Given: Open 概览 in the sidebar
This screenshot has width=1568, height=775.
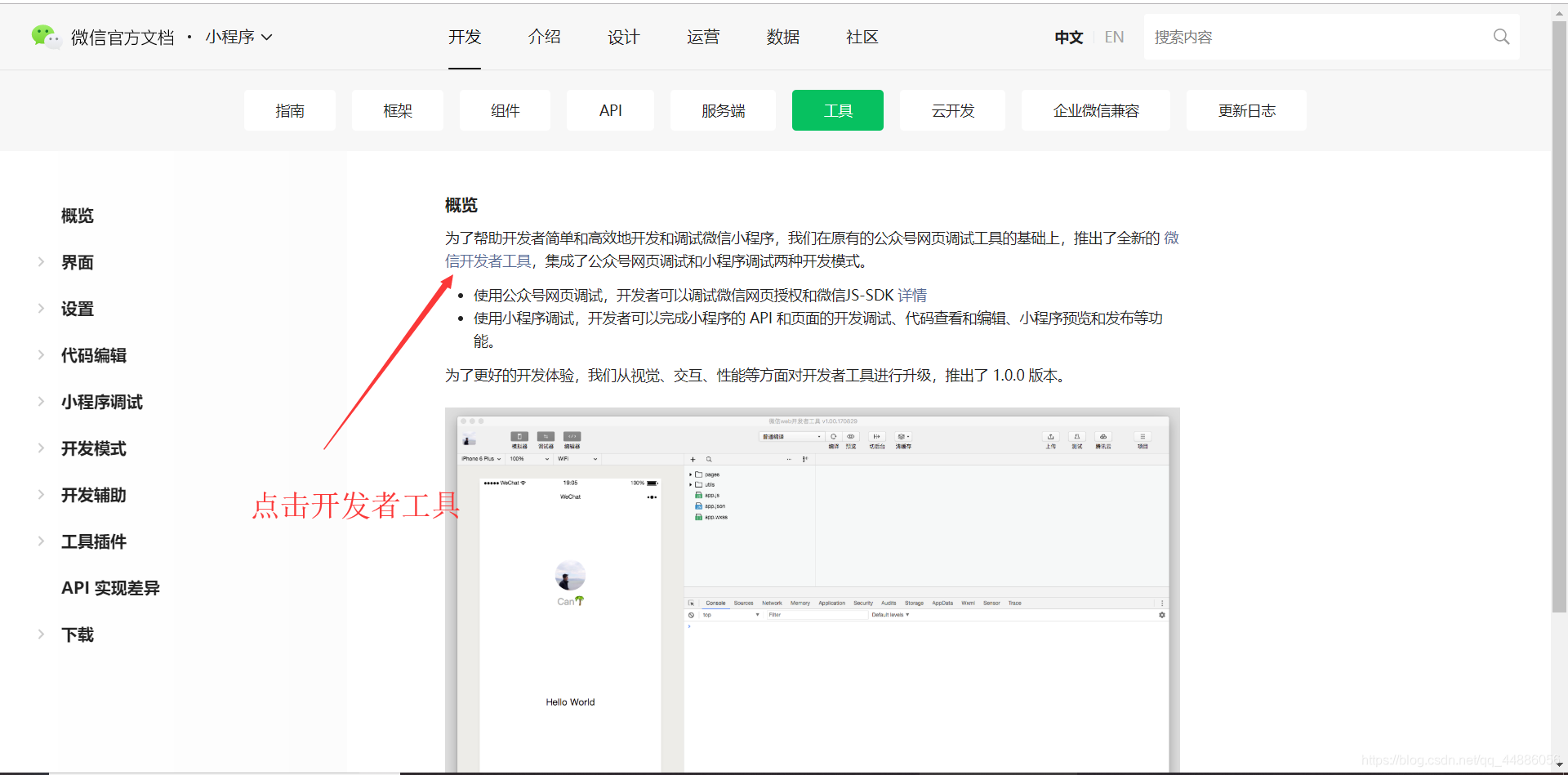Looking at the screenshot, I should (78, 216).
